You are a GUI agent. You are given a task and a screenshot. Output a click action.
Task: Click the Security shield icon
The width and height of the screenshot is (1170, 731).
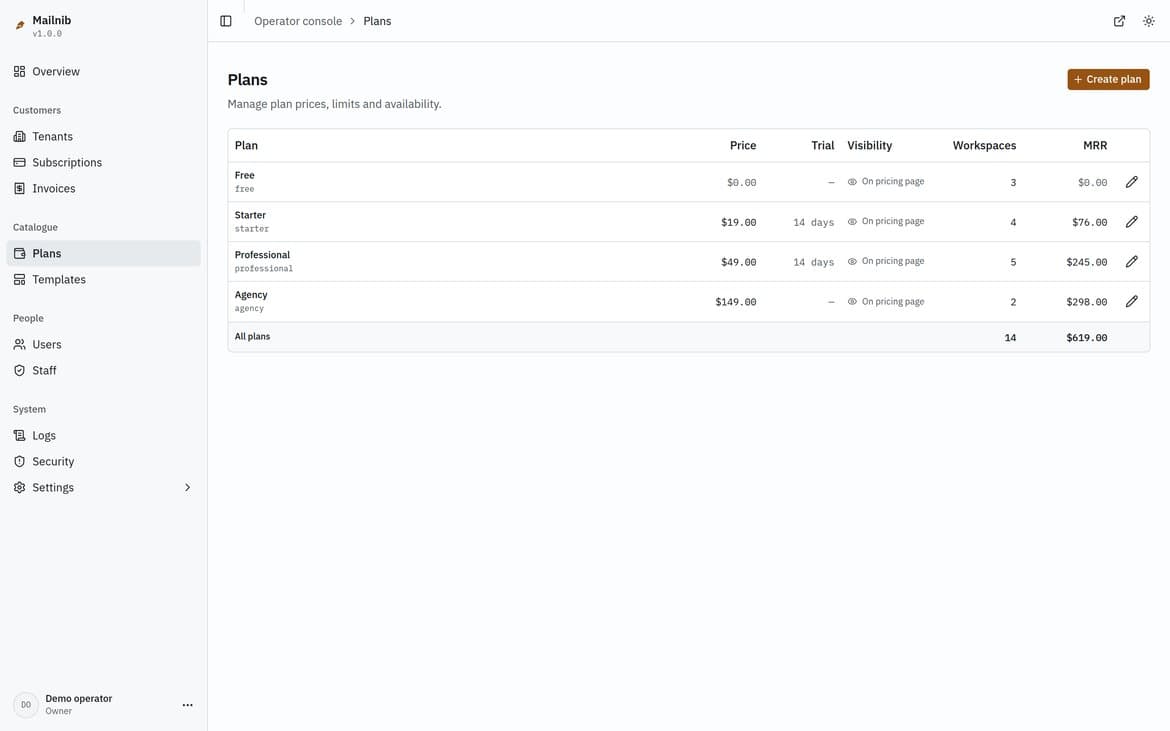(x=19, y=462)
